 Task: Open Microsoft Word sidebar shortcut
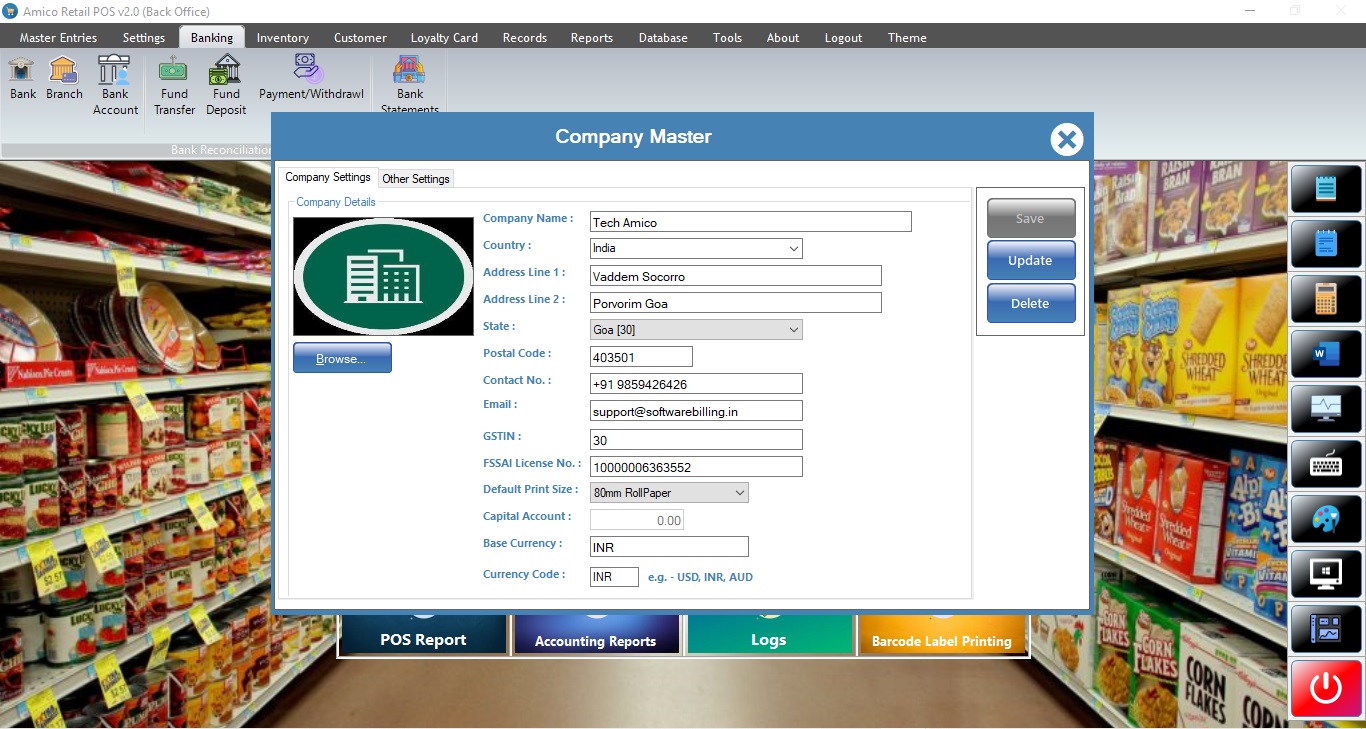coord(1326,354)
